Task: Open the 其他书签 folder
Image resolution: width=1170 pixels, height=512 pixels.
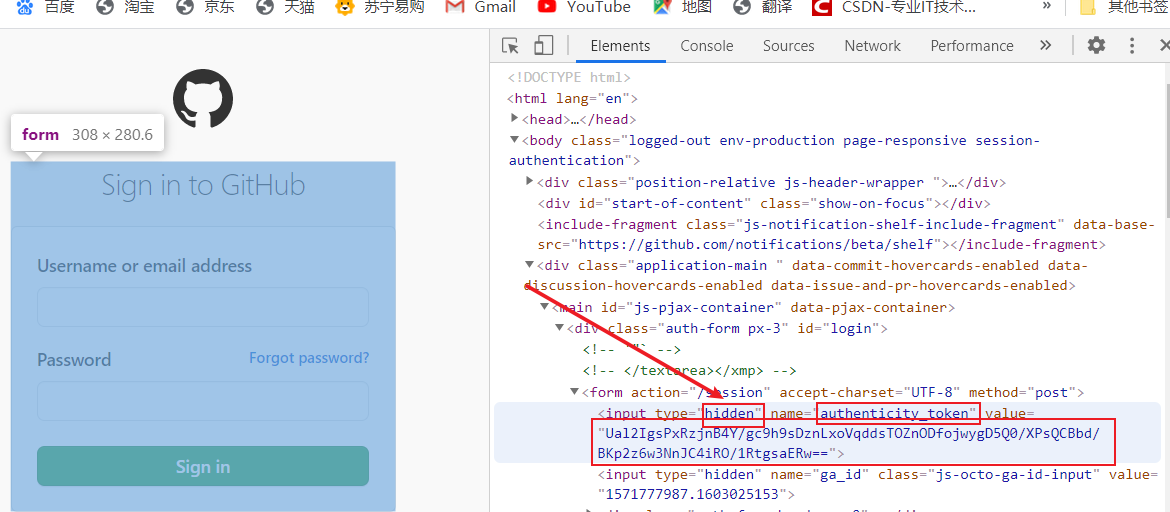Action: click(1125, 7)
